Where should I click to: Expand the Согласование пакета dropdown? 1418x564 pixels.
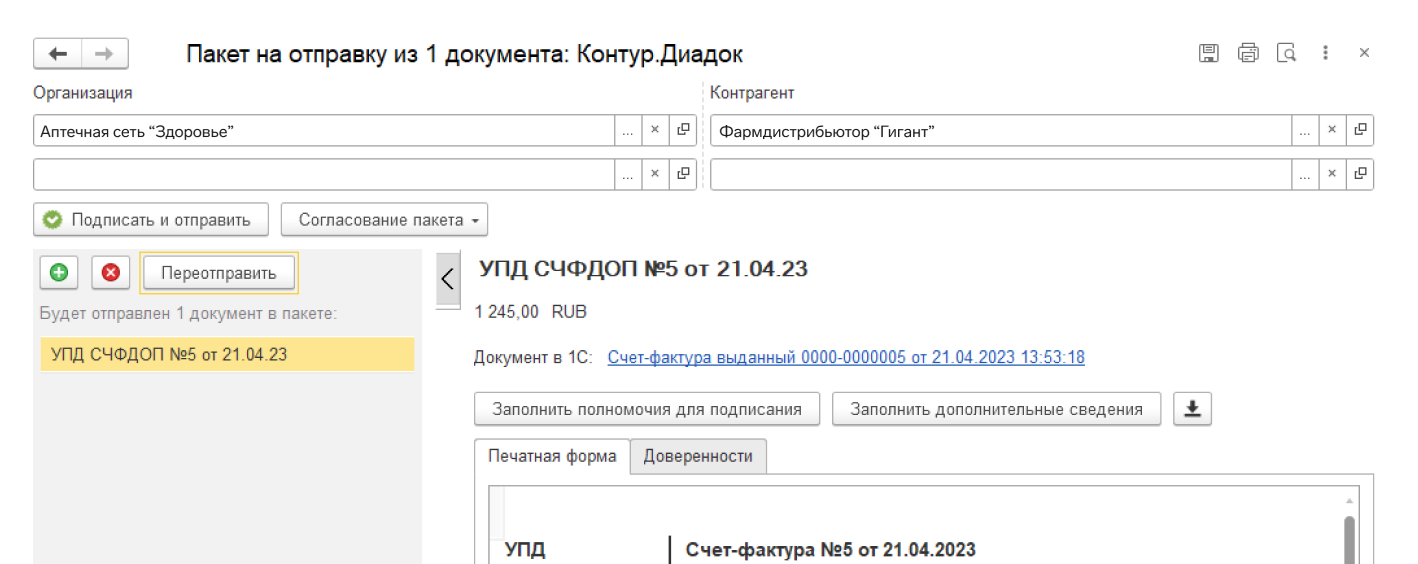tap(384, 220)
